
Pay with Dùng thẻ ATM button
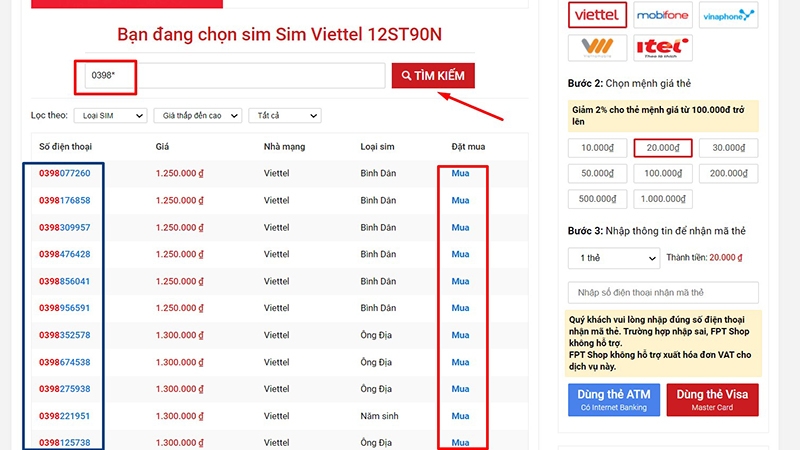[614, 400]
